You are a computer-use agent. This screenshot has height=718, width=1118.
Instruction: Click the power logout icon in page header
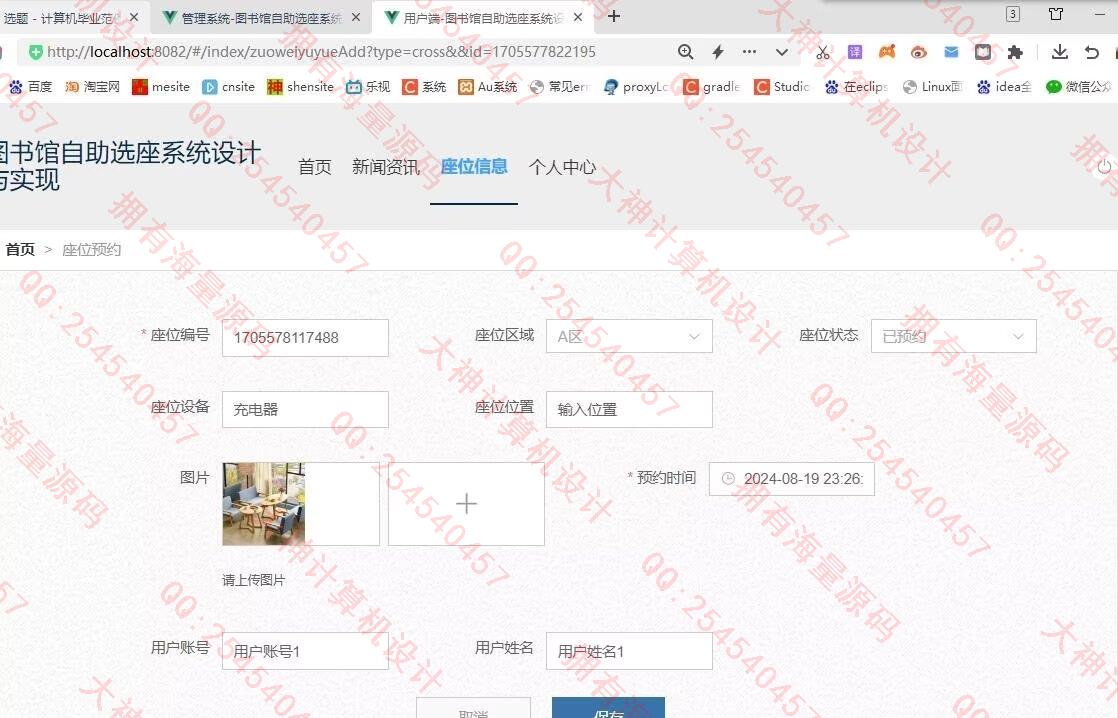(x=1104, y=167)
